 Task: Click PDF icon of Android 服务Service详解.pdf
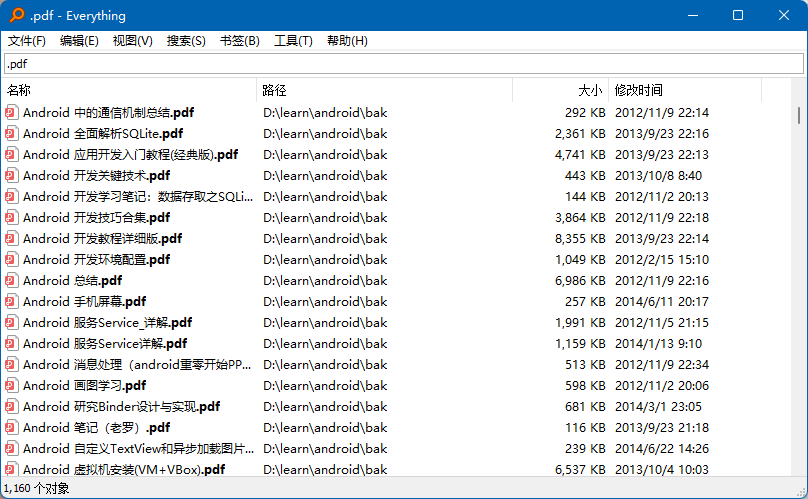pyautogui.click(x=11, y=343)
